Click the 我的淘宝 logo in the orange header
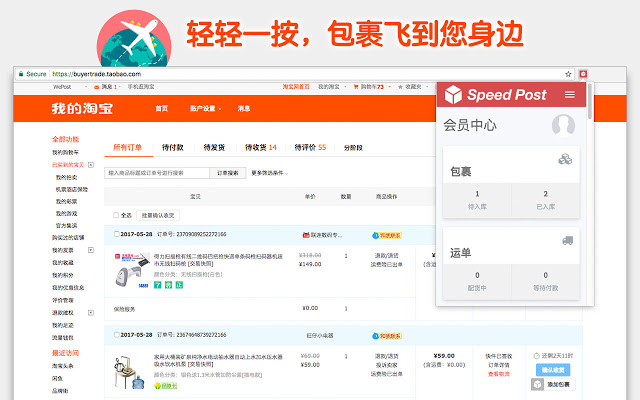Viewport: 640px width, 400px height. click(82, 109)
